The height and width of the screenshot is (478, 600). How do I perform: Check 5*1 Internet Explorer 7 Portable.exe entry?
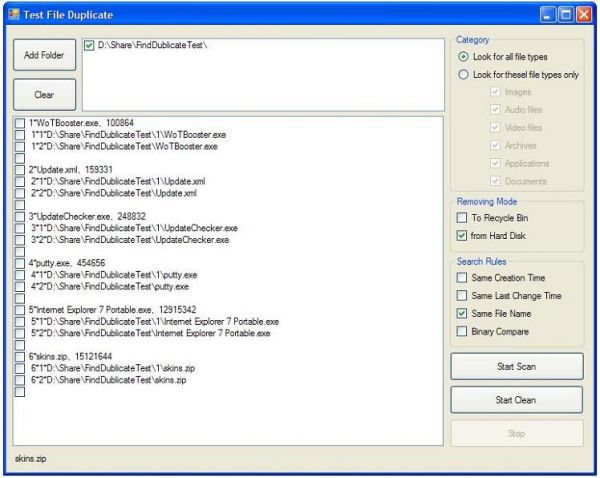click(x=20, y=321)
